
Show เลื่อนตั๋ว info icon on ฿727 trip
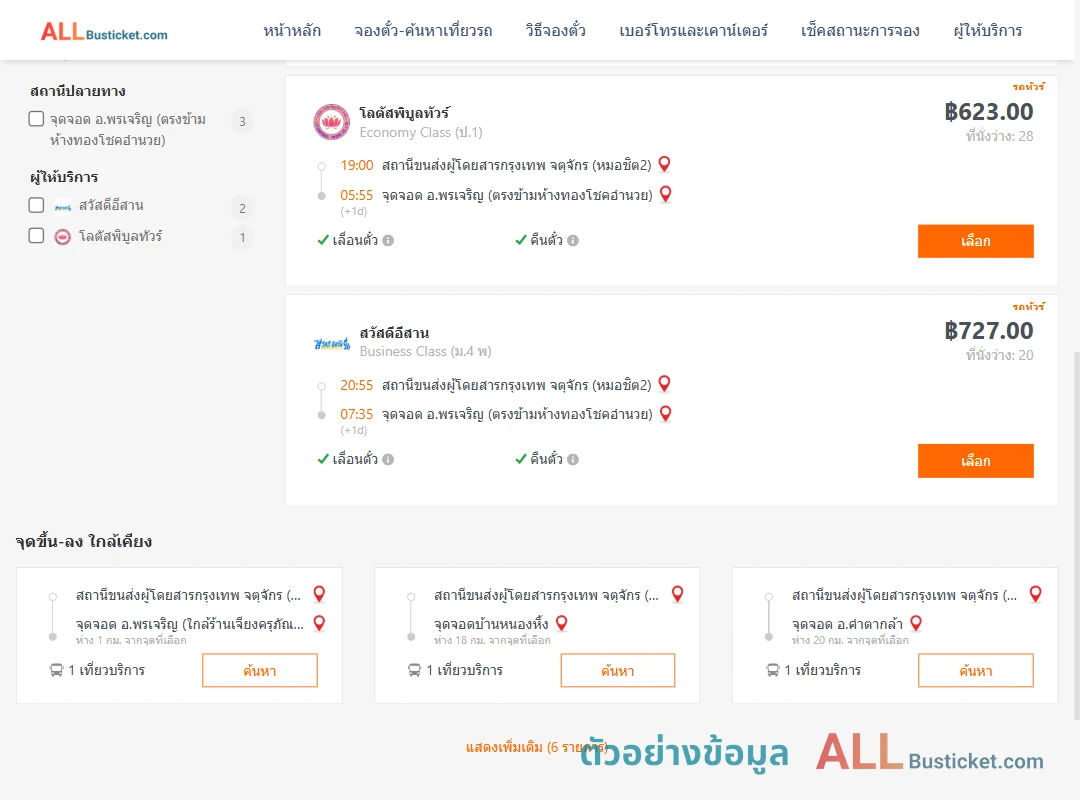388,460
